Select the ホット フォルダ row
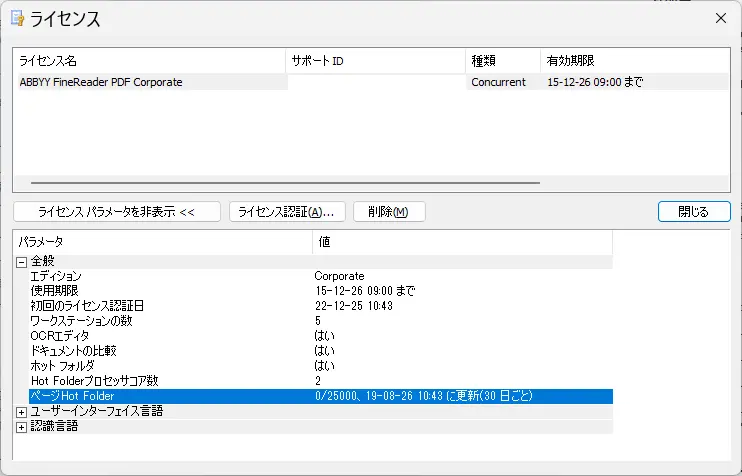The height and width of the screenshot is (476, 742). (321, 366)
